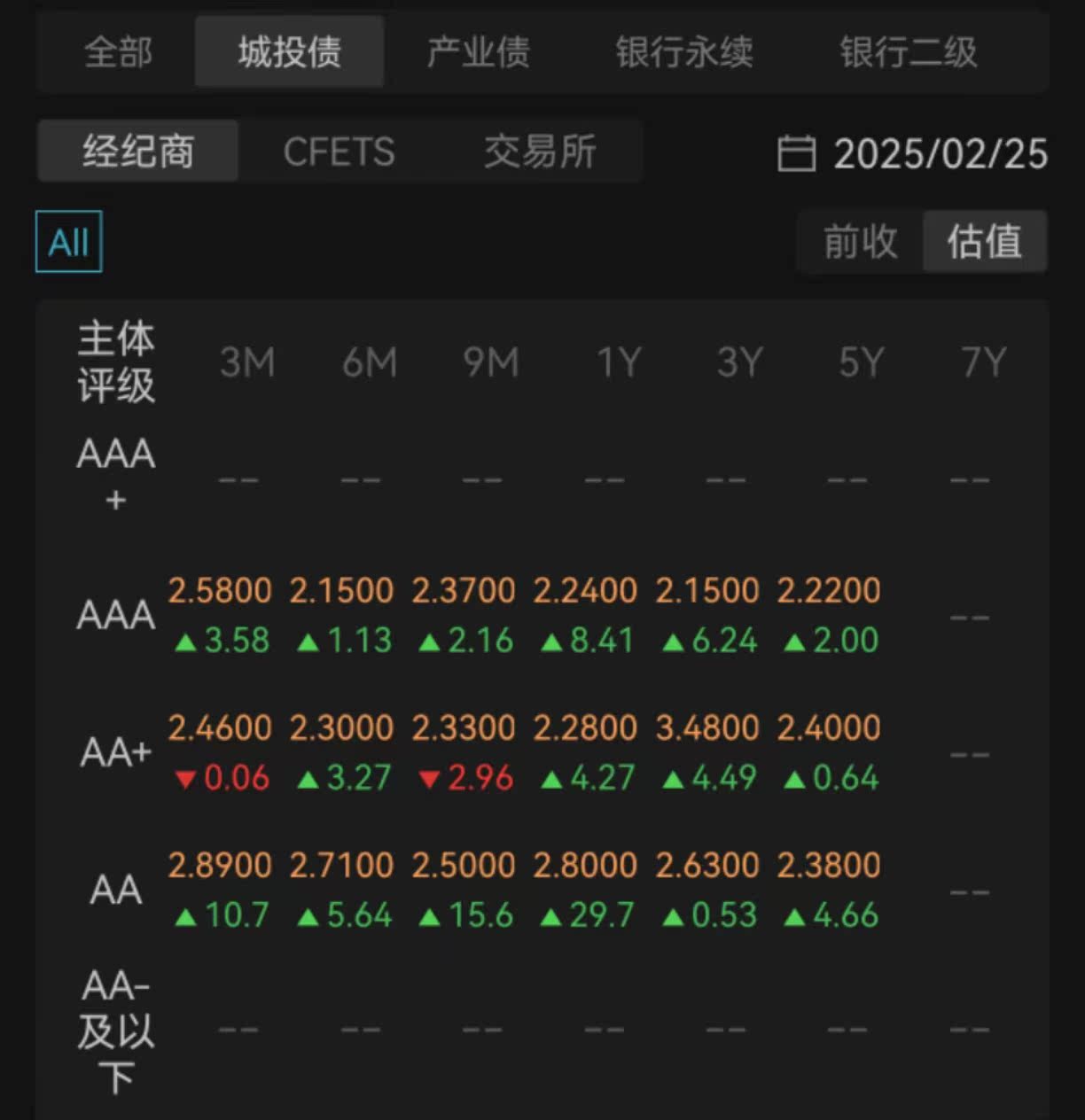1085x1120 pixels.
Task: Select the AA+ rating row label
Action: 116,752
